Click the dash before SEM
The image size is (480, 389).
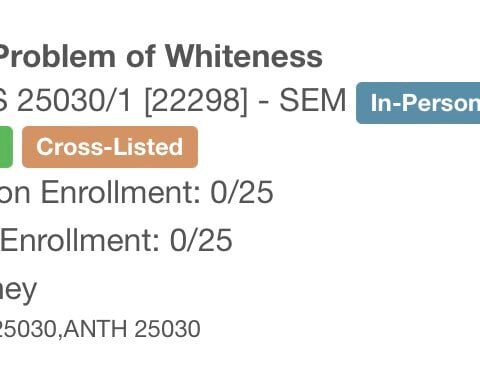264,101
